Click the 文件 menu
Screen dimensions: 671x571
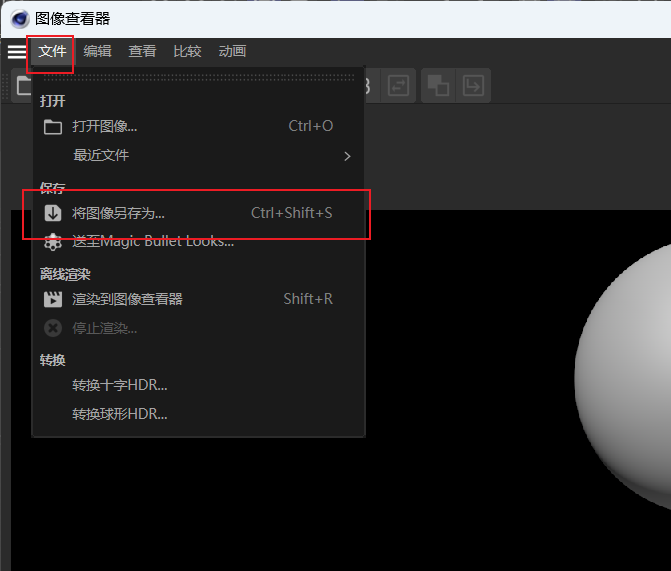pyautogui.click(x=52, y=51)
